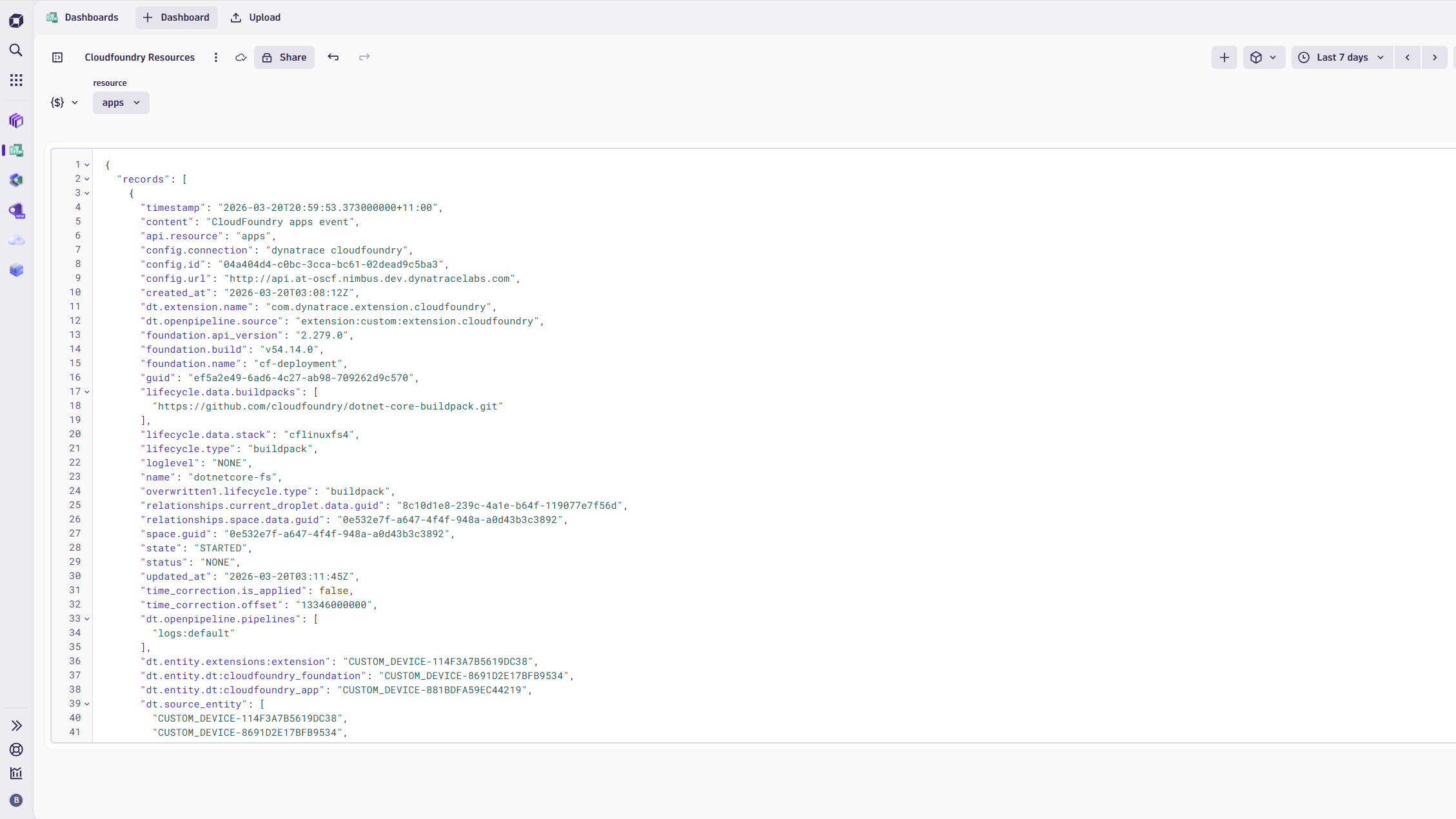Open the Help lifebuoy icon at the bottom

(x=16, y=749)
